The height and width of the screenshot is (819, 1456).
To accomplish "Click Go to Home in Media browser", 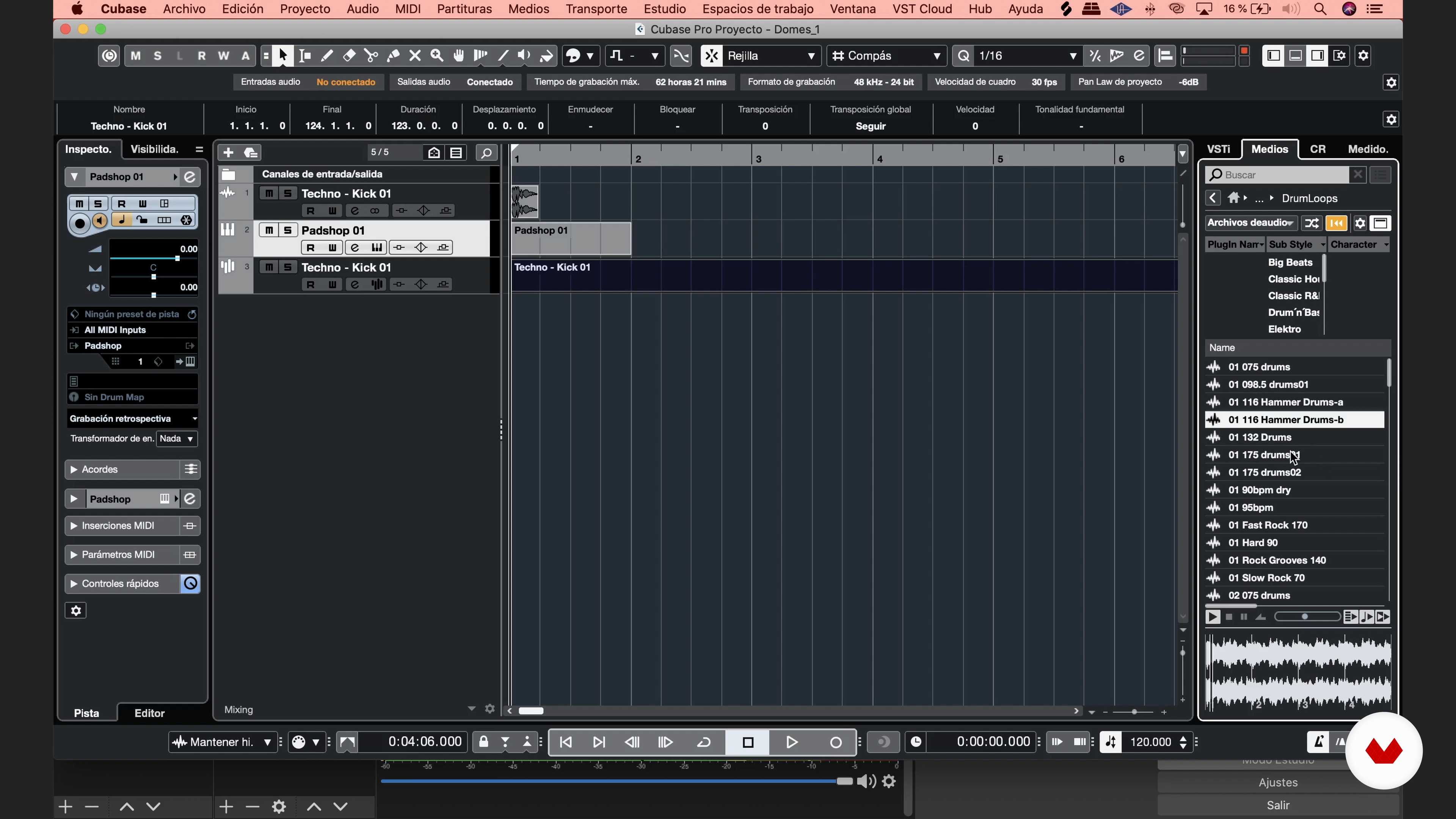I will click(x=1234, y=198).
